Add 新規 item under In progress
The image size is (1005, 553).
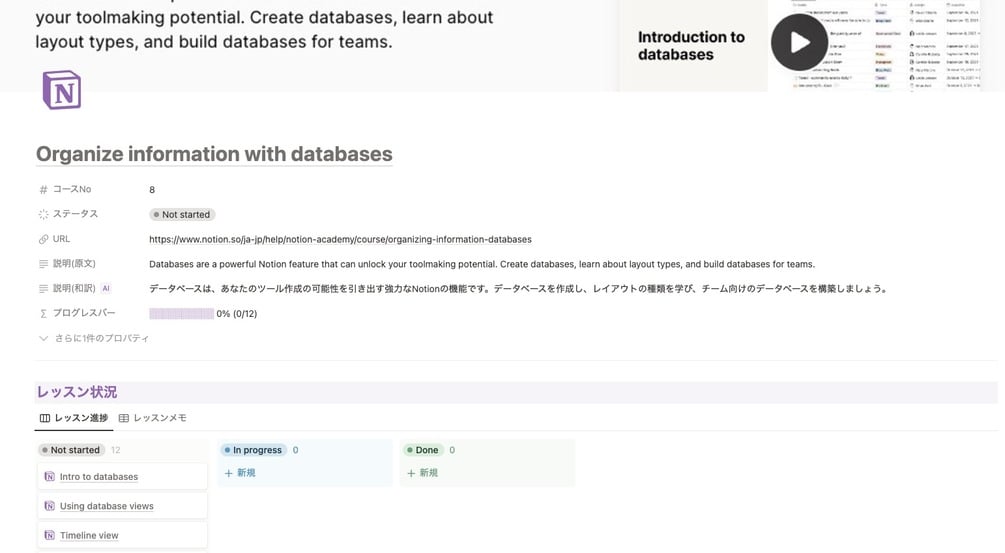tap(240, 473)
